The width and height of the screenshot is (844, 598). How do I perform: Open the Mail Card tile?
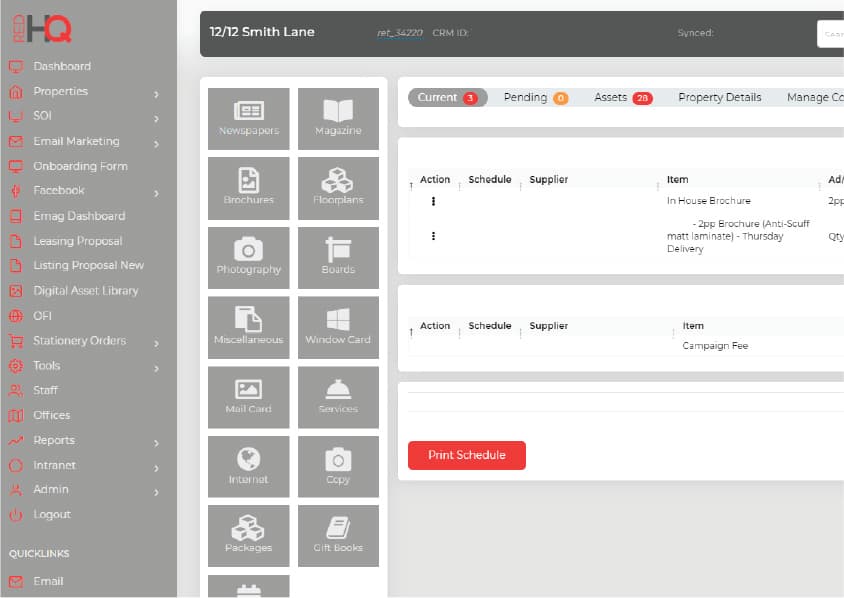pyautogui.click(x=248, y=397)
